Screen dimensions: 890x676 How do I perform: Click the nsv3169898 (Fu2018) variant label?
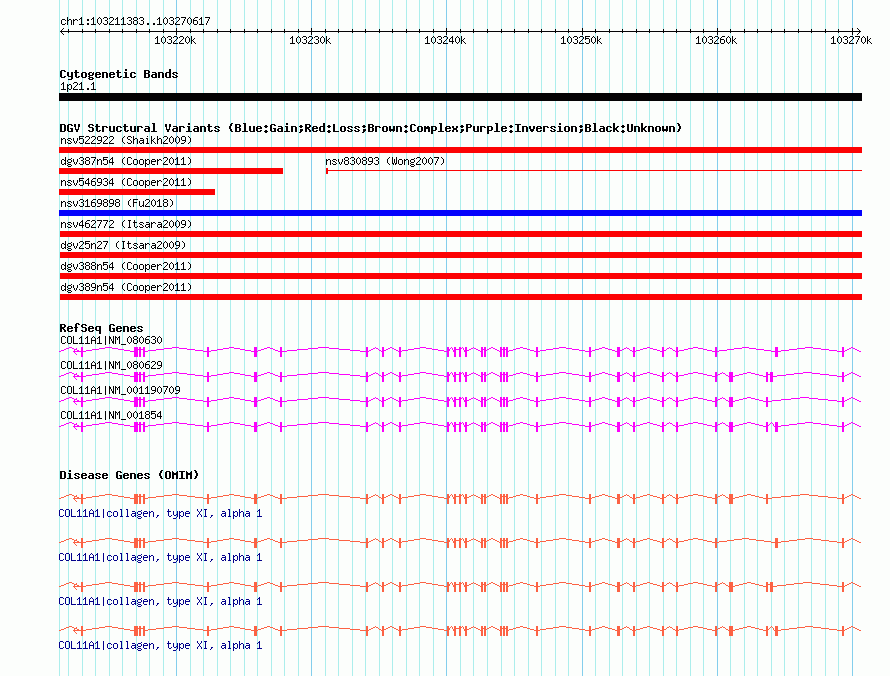(117, 203)
